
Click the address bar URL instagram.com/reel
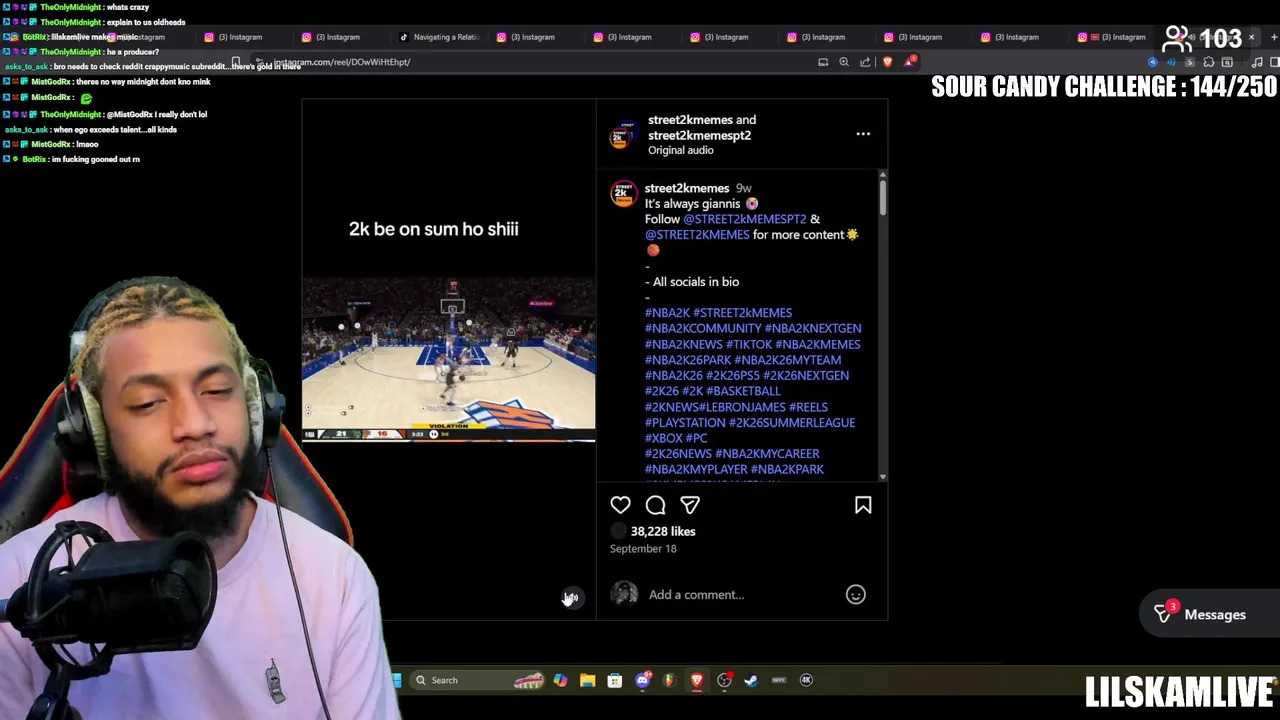342,62
